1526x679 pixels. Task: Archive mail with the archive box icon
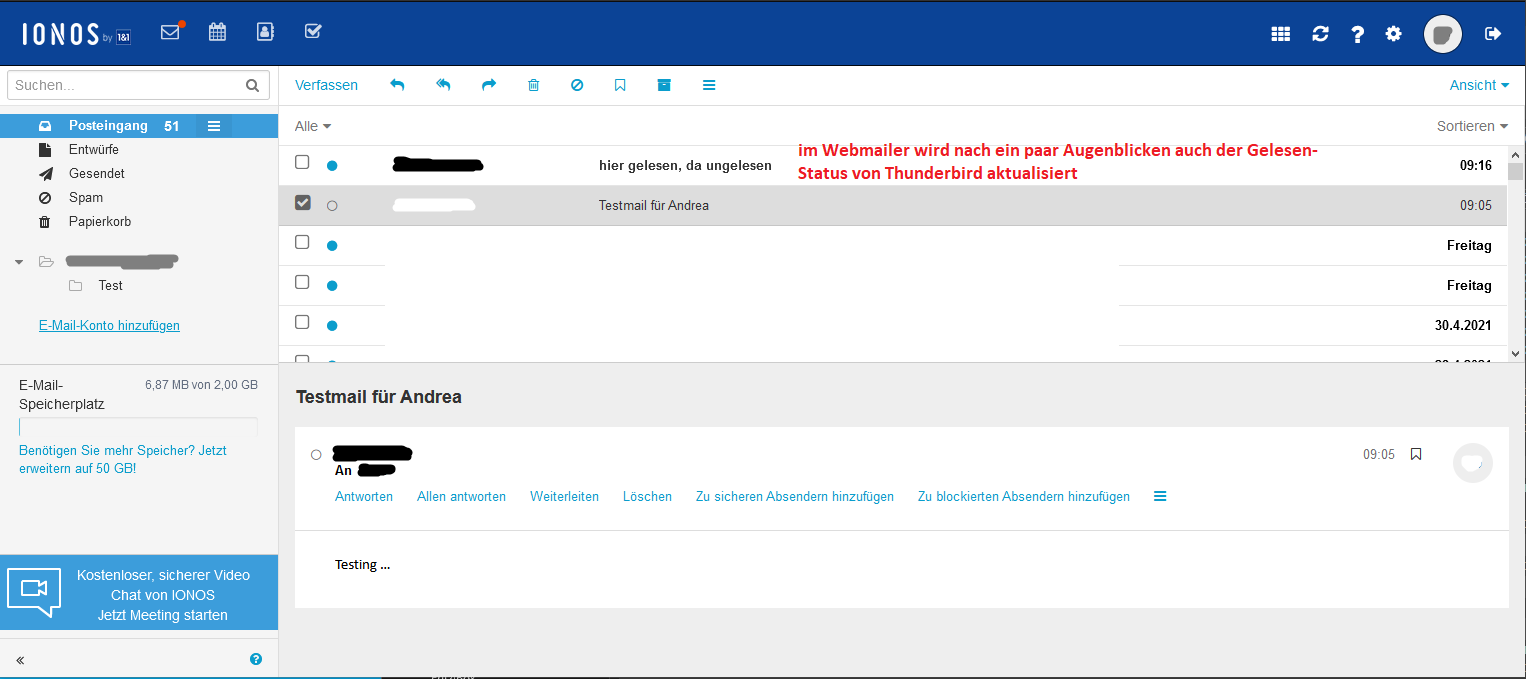(x=664, y=85)
